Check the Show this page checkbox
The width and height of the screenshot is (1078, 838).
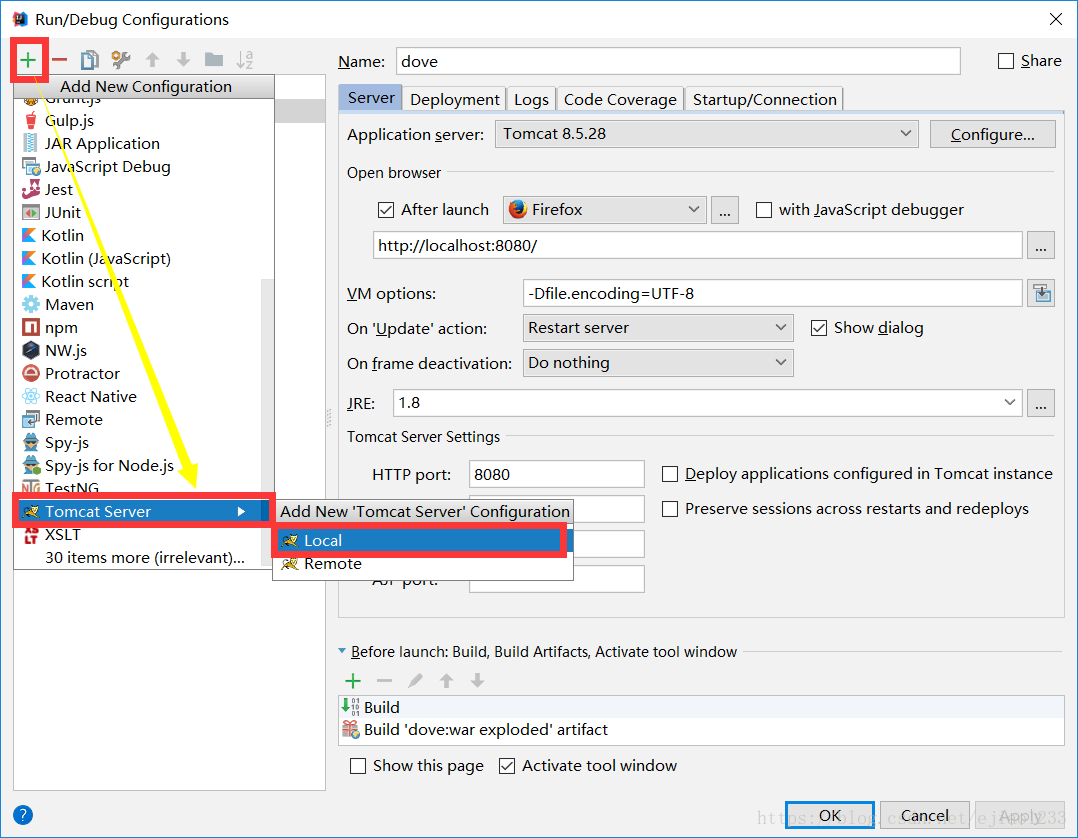(358, 766)
